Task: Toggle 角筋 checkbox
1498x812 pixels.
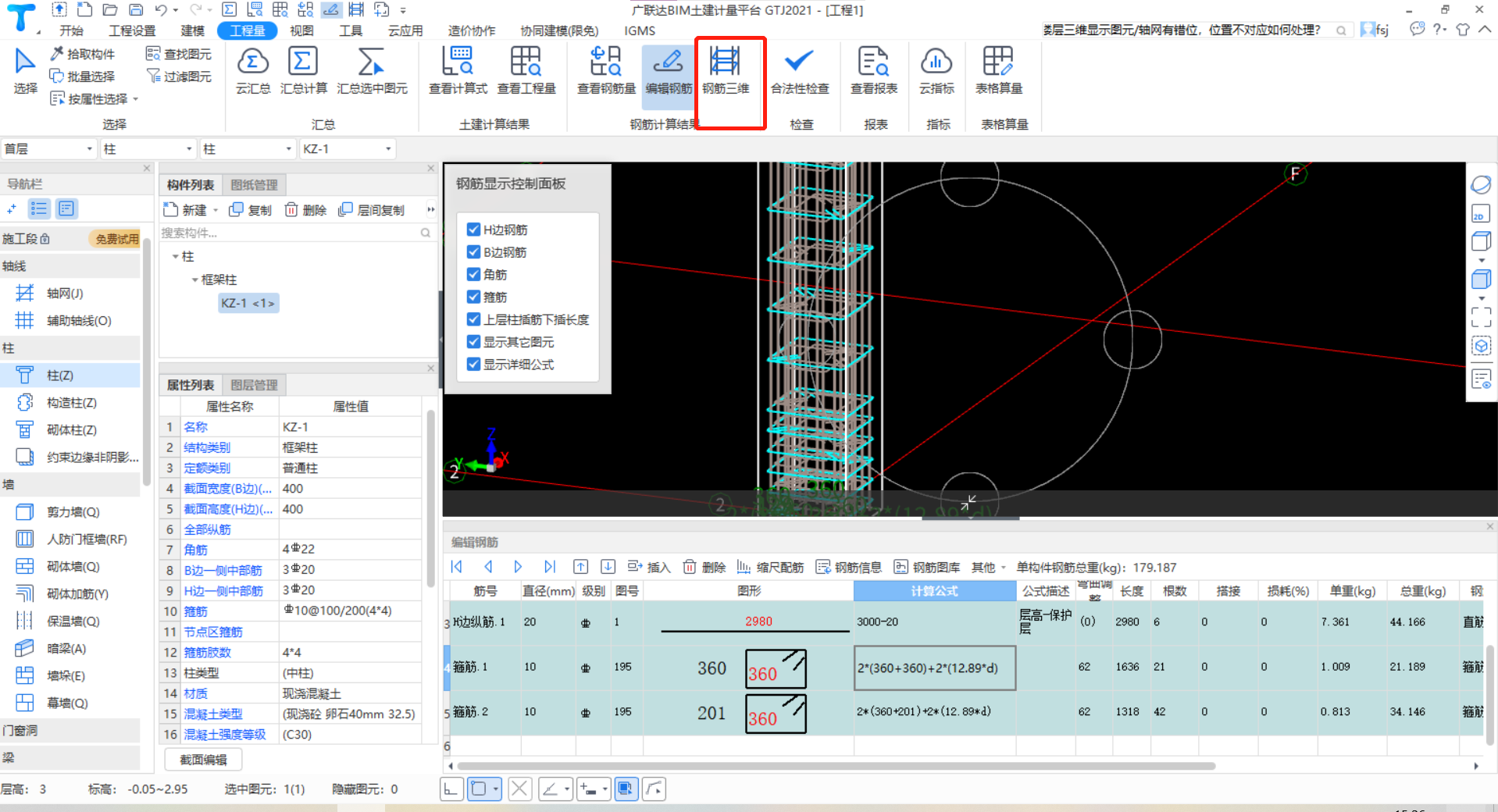Action: click(473, 274)
